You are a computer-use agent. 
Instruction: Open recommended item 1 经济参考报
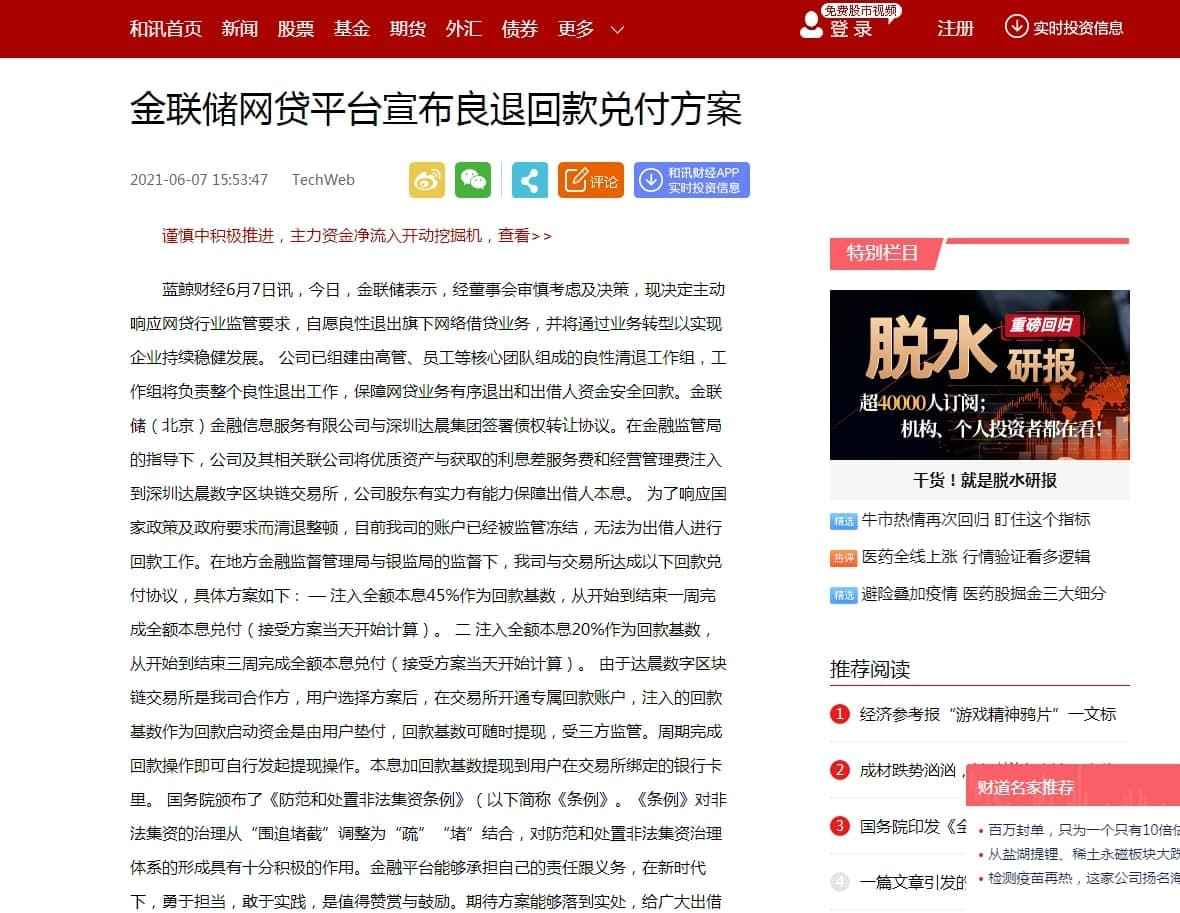pyautogui.click(x=987, y=714)
